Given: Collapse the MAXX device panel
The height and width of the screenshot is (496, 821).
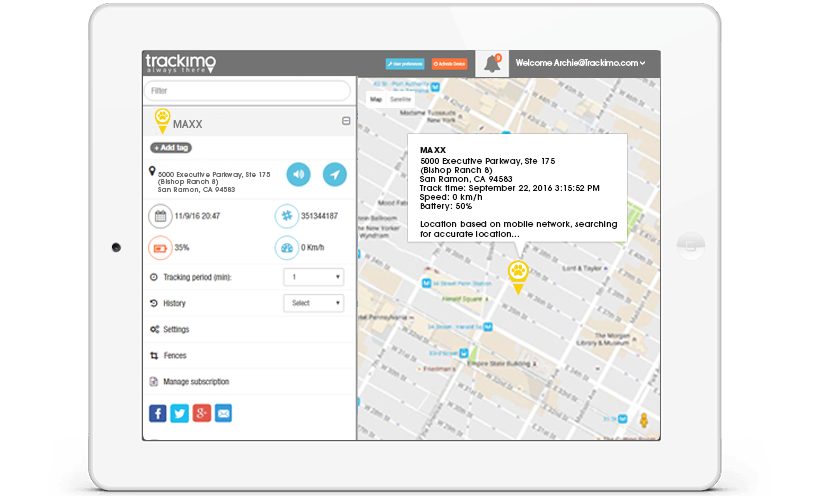Looking at the screenshot, I should (x=346, y=121).
